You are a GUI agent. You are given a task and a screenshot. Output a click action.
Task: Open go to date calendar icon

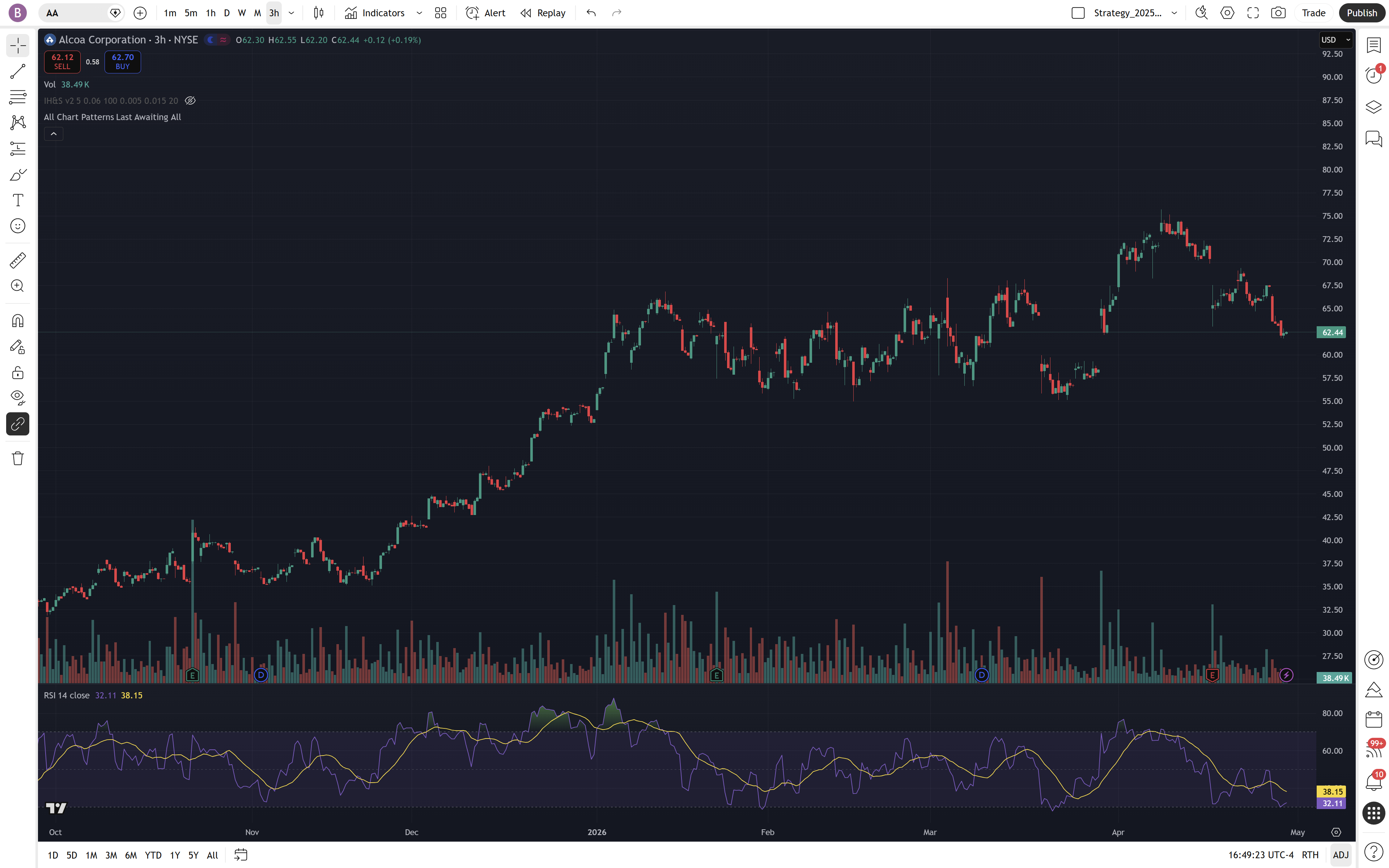241,855
